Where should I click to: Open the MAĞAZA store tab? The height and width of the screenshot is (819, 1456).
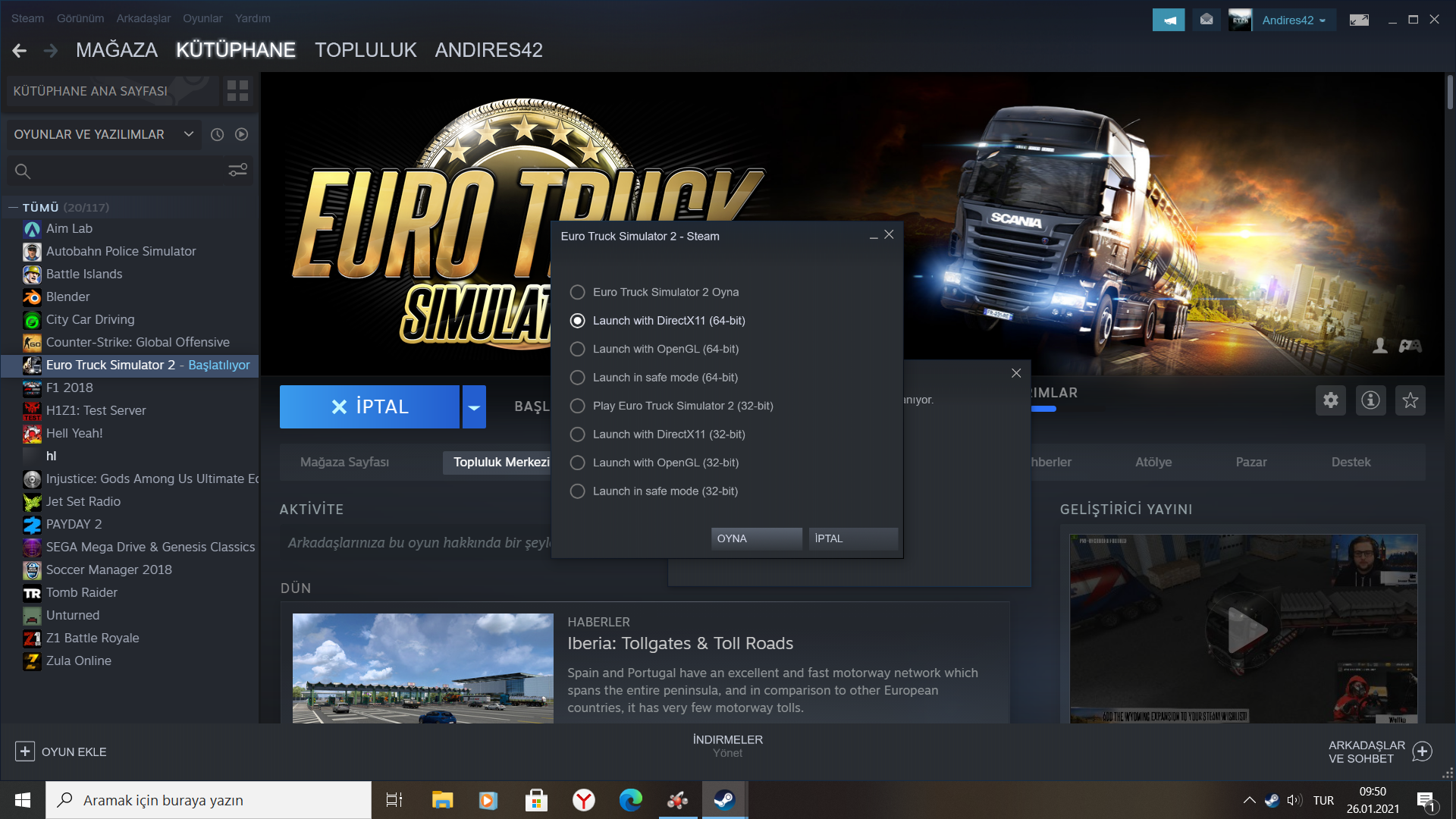coord(116,50)
